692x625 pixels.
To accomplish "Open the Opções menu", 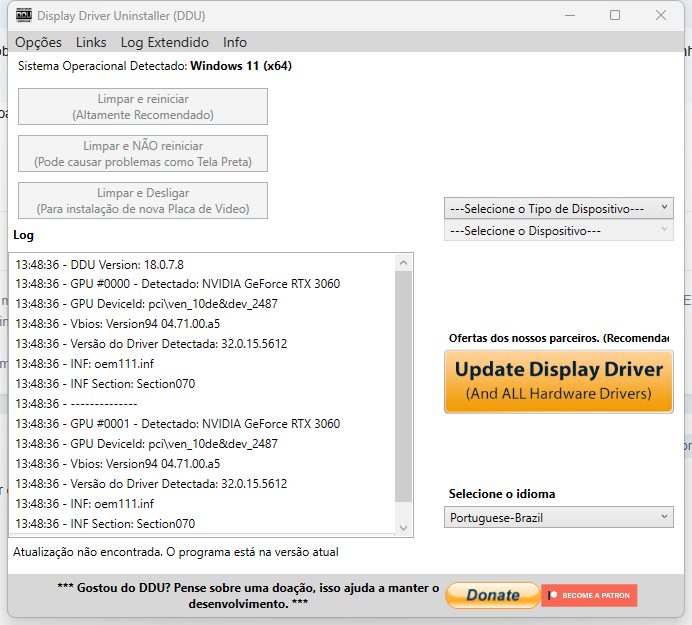I will pos(38,42).
